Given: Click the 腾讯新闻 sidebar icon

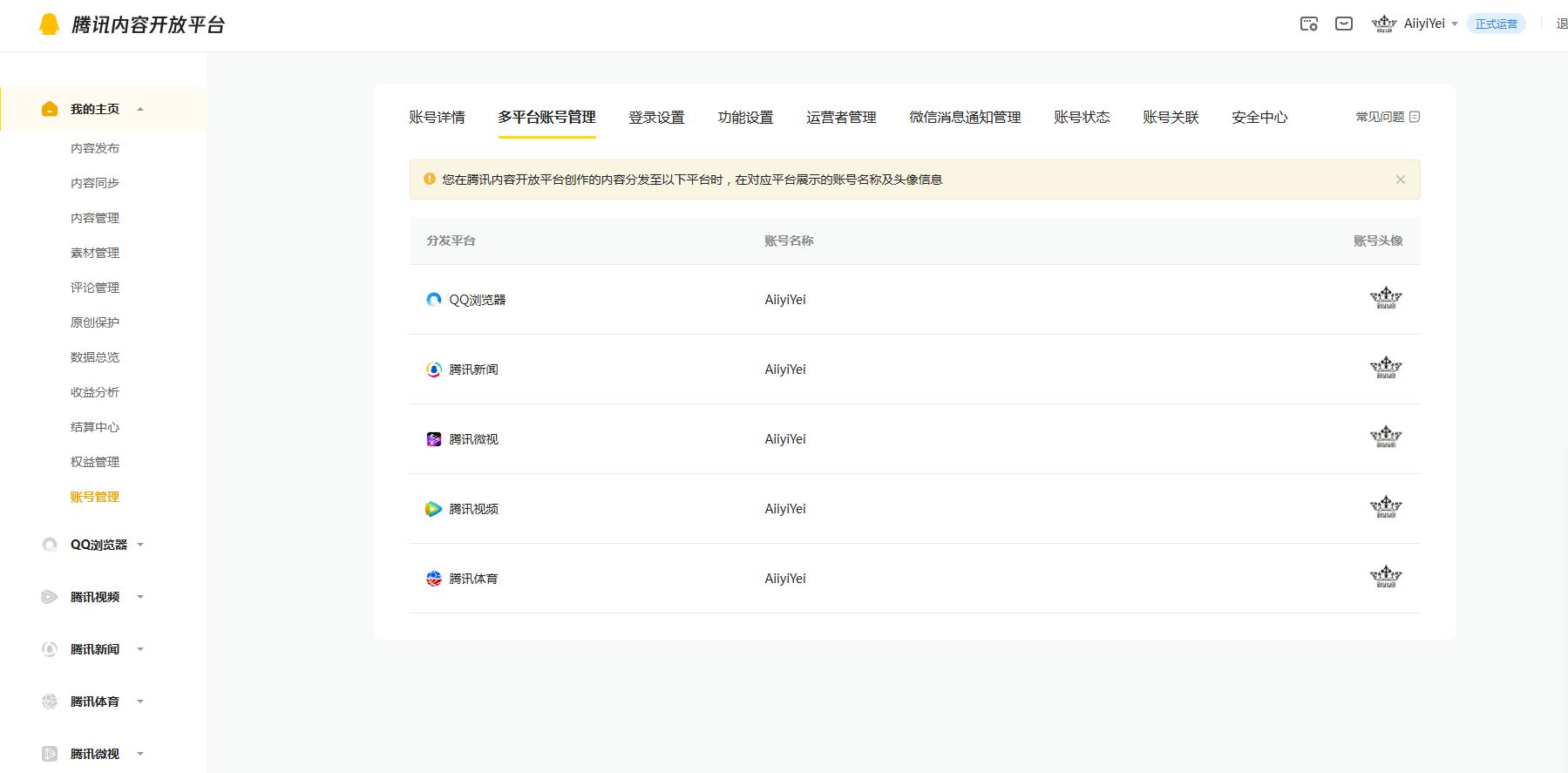Looking at the screenshot, I should tap(50, 649).
